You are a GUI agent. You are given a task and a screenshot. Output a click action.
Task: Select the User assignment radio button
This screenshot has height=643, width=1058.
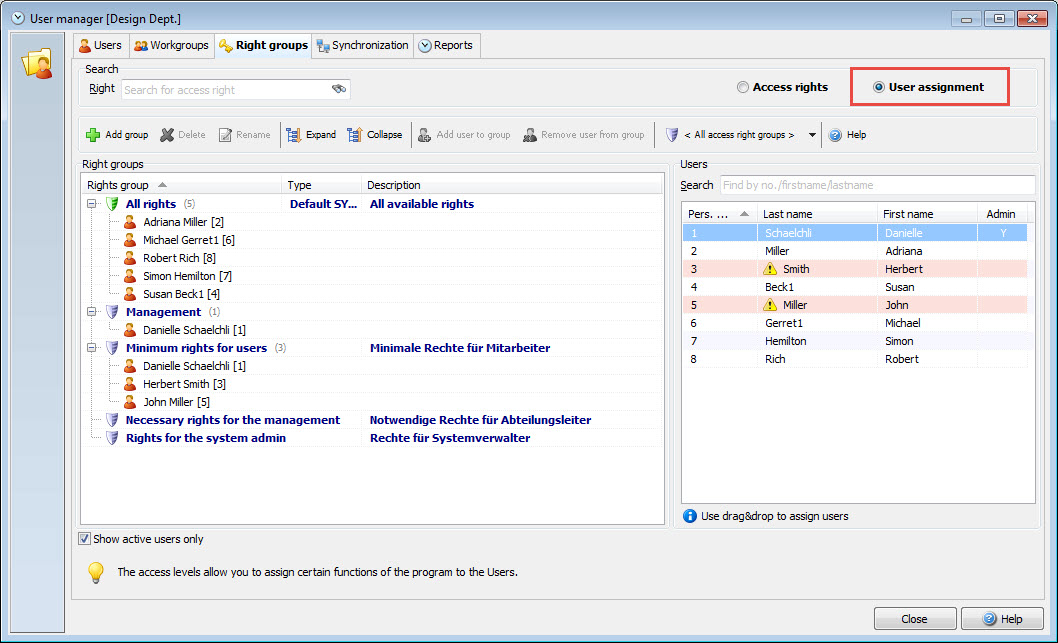click(x=879, y=88)
